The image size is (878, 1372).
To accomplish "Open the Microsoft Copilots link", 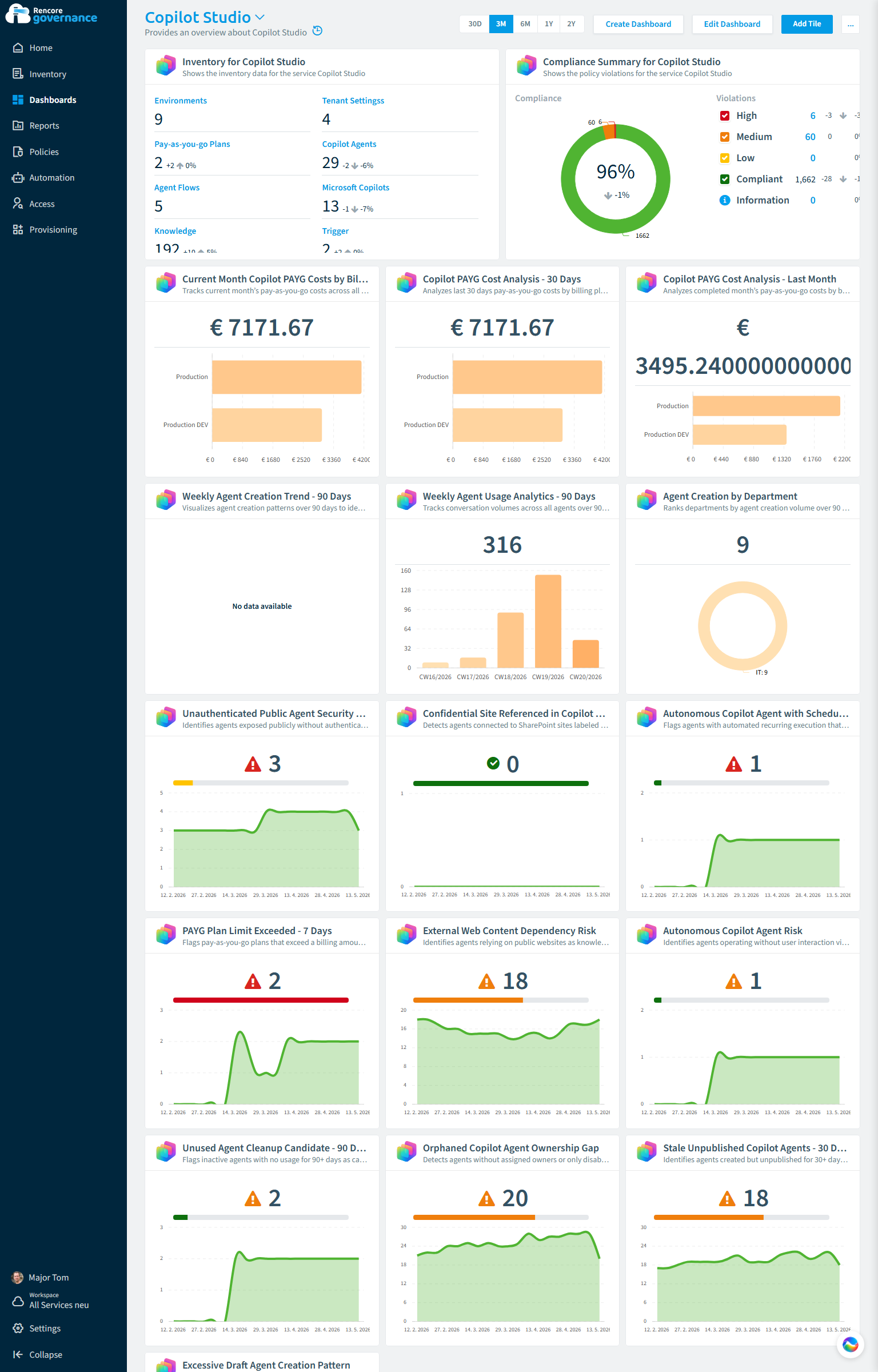I will coord(356,188).
